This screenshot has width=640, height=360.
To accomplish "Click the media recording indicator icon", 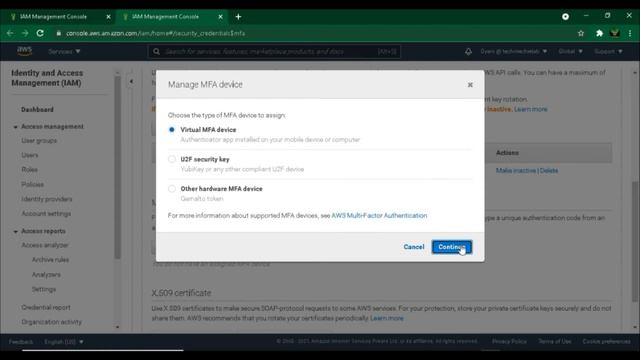I will [565, 17].
